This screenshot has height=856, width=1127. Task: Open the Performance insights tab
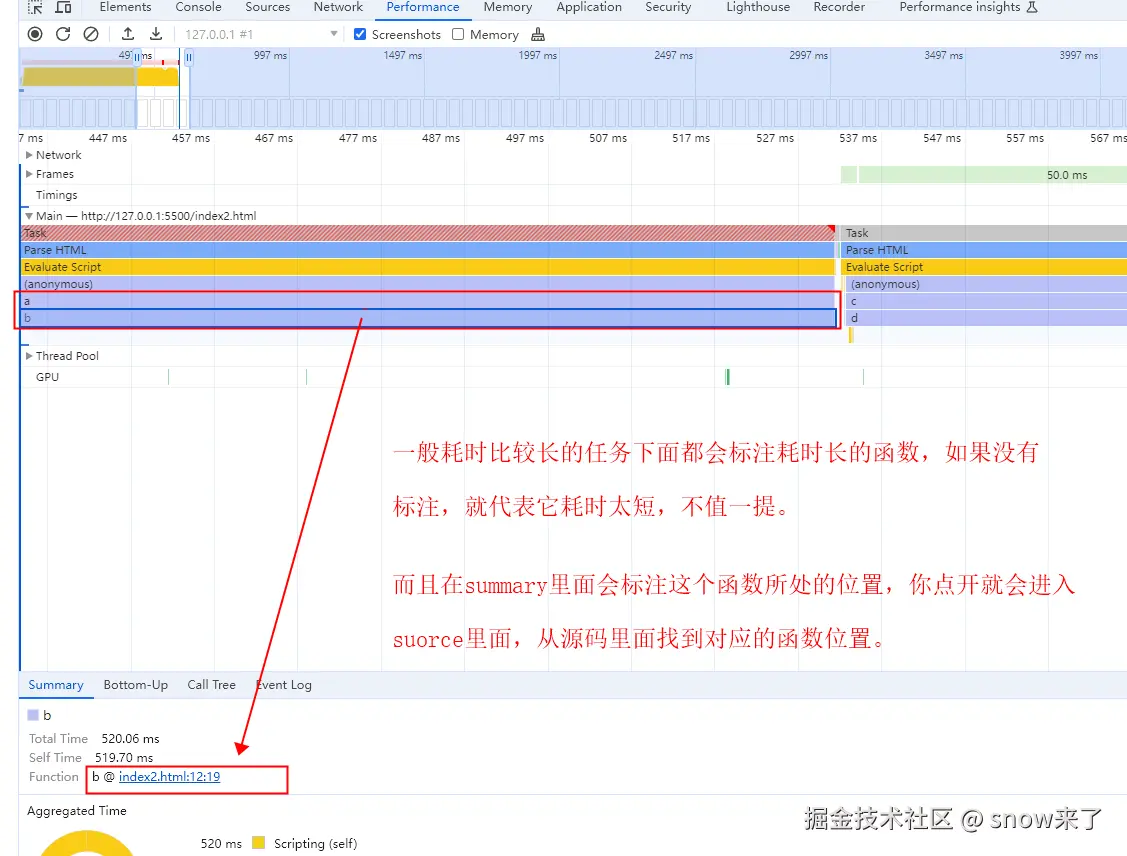(x=960, y=7)
